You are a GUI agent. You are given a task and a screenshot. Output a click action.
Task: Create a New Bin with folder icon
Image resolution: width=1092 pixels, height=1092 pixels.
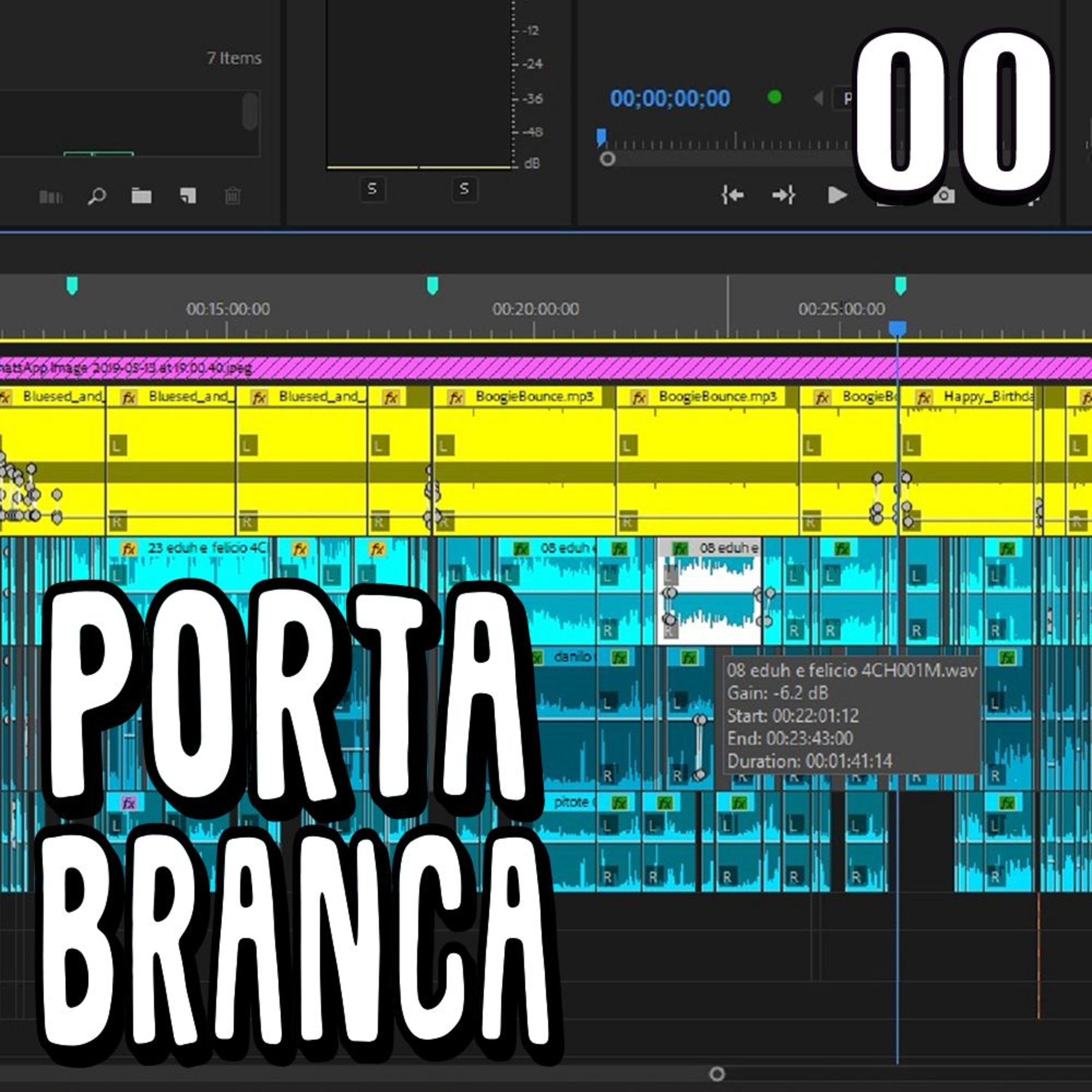141,196
